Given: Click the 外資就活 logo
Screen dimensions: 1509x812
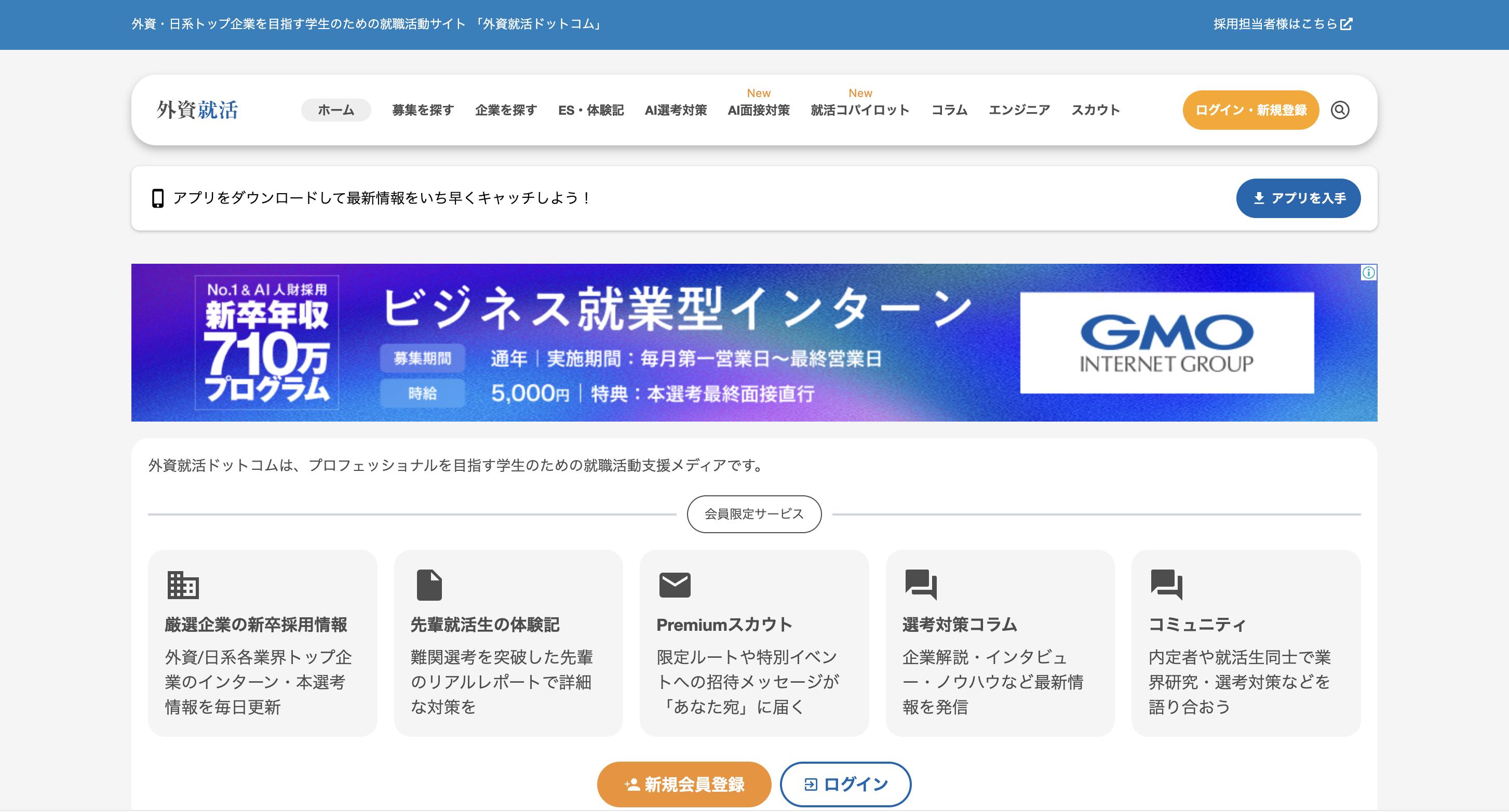Looking at the screenshot, I should pyautogui.click(x=197, y=110).
